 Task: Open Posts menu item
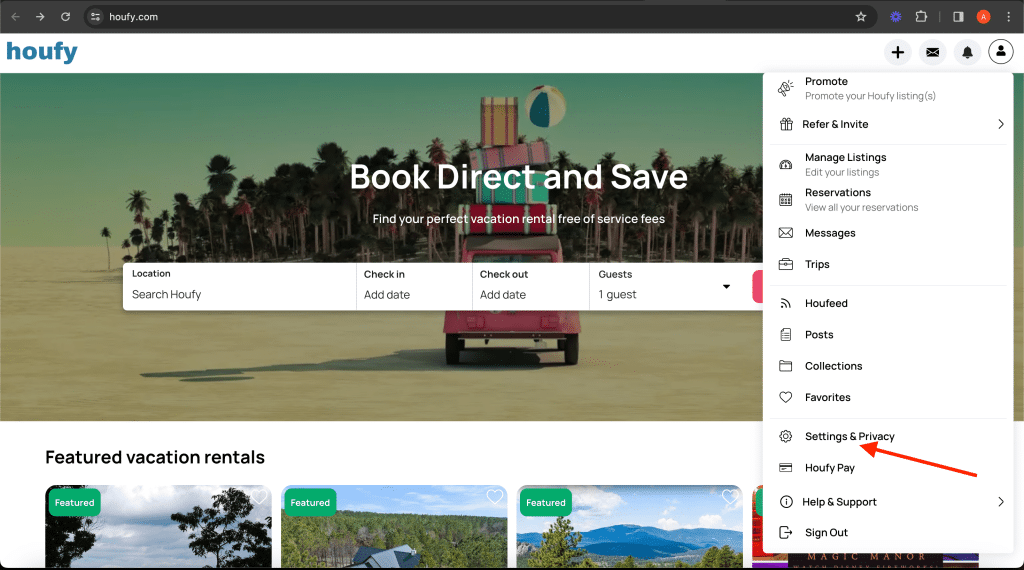(888, 334)
